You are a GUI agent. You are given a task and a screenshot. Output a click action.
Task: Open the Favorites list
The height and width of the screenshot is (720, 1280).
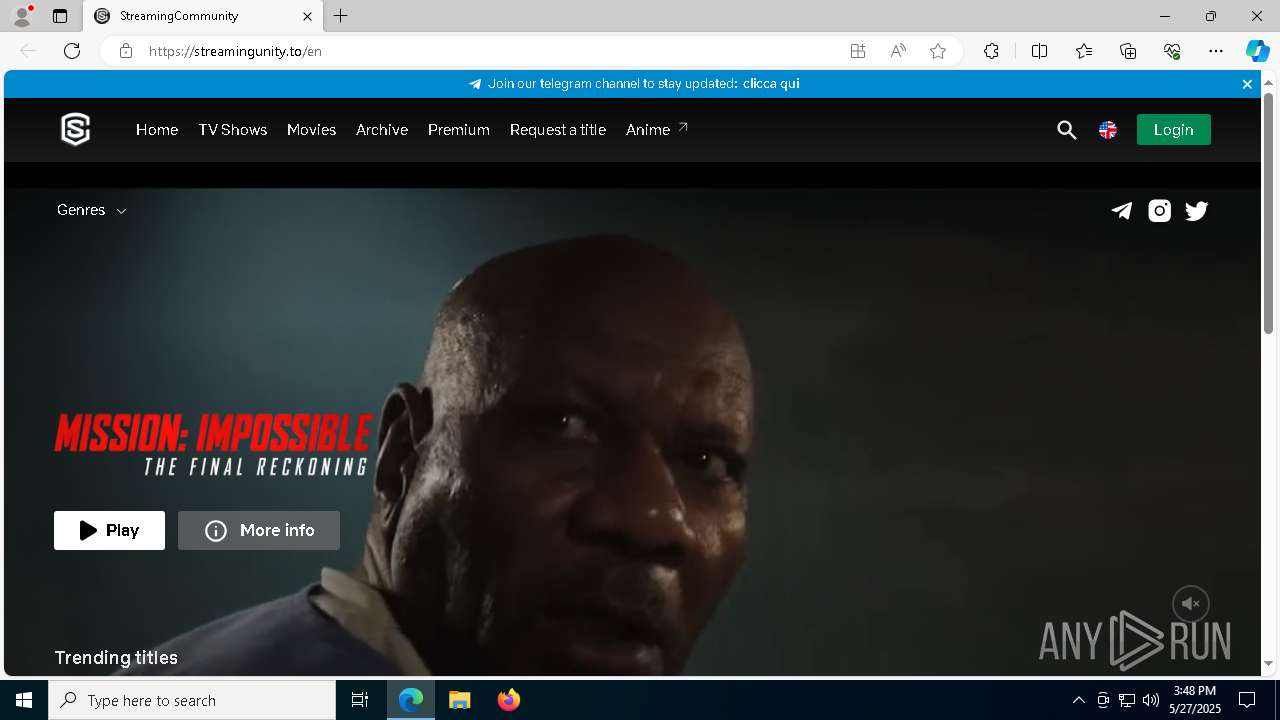pos(1084,51)
